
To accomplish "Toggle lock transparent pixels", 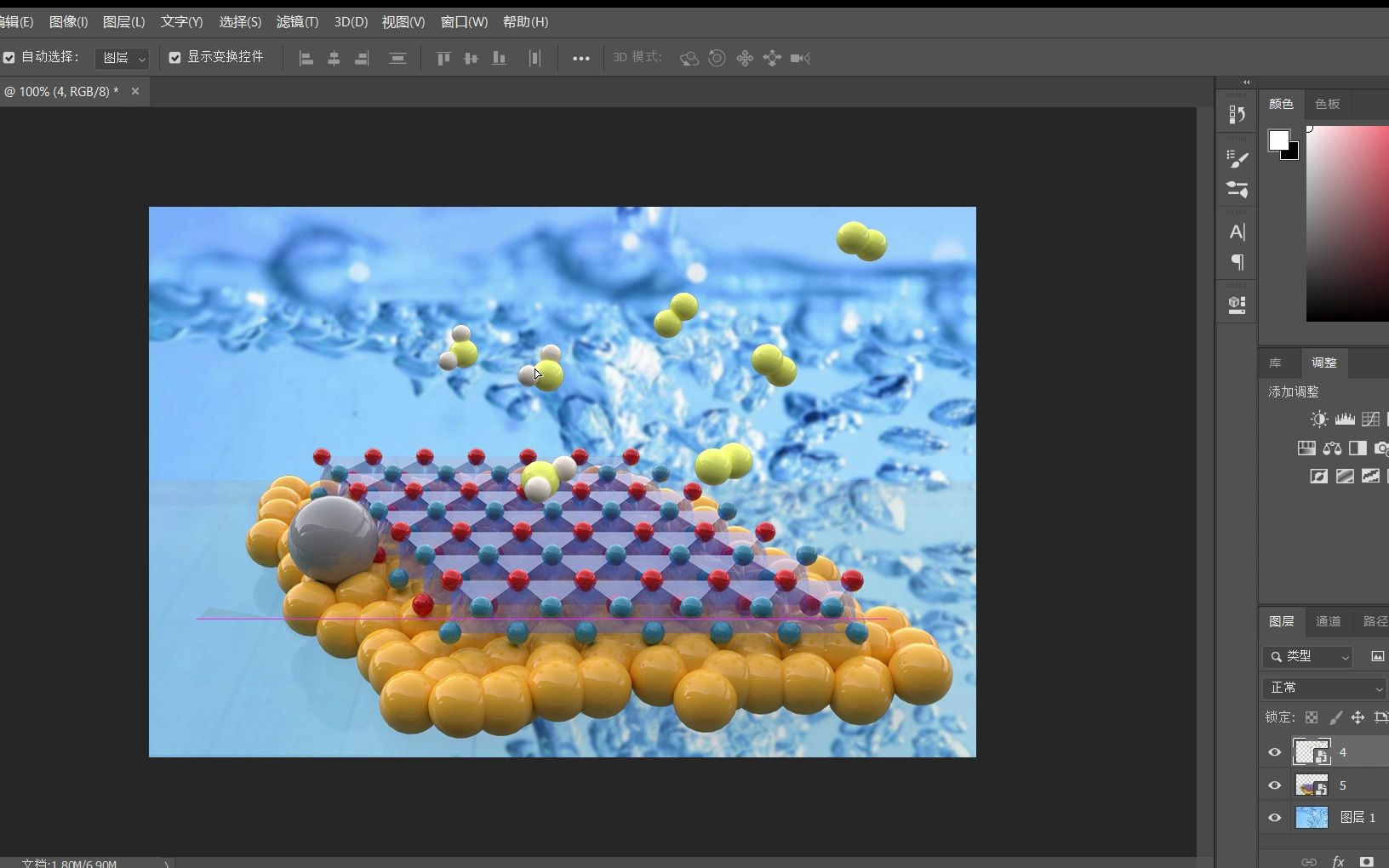I will click(x=1312, y=717).
